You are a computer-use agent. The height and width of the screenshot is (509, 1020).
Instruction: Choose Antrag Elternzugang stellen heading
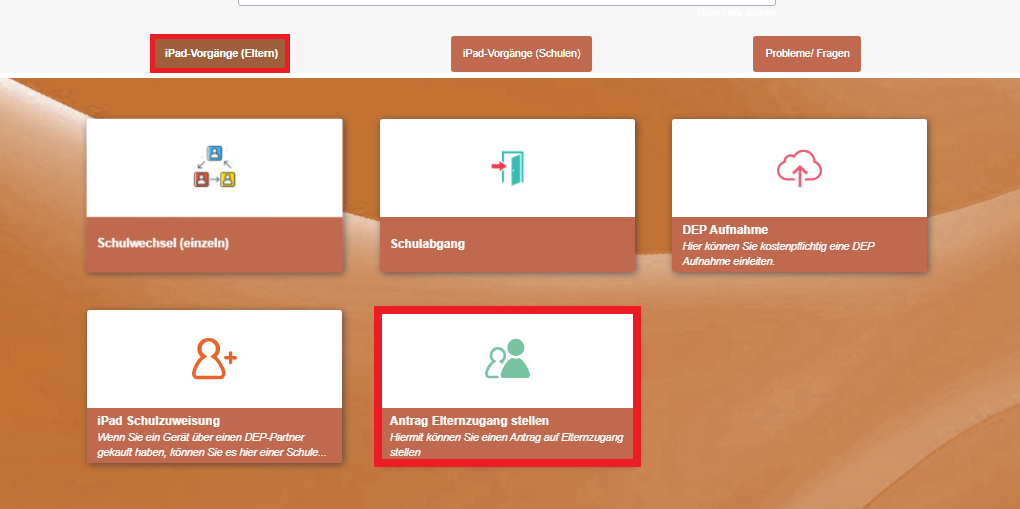469,421
